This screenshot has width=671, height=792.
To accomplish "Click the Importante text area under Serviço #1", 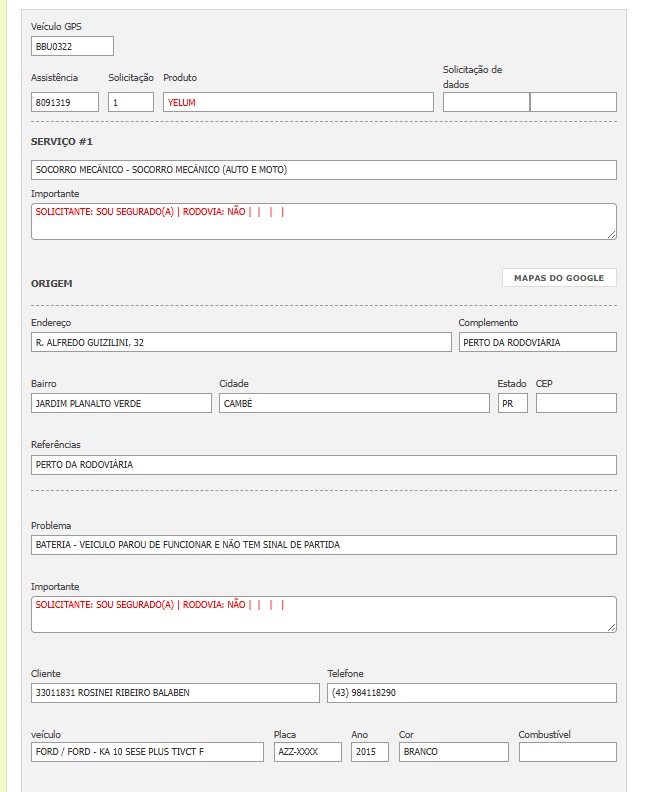I will pyautogui.click(x=323, y=222).
